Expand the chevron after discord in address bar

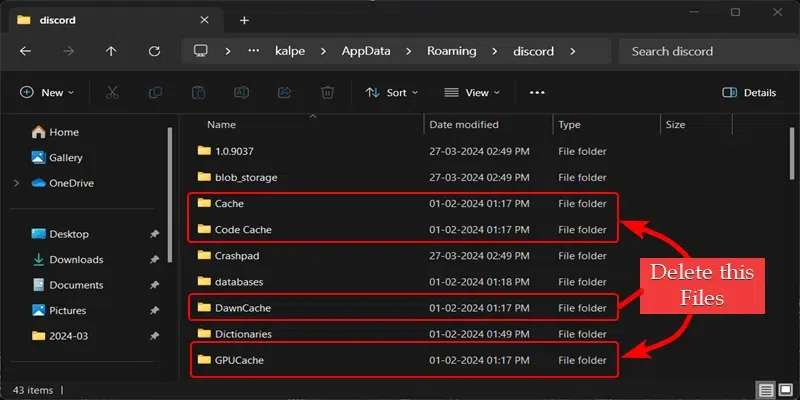[x=572, y=51]
